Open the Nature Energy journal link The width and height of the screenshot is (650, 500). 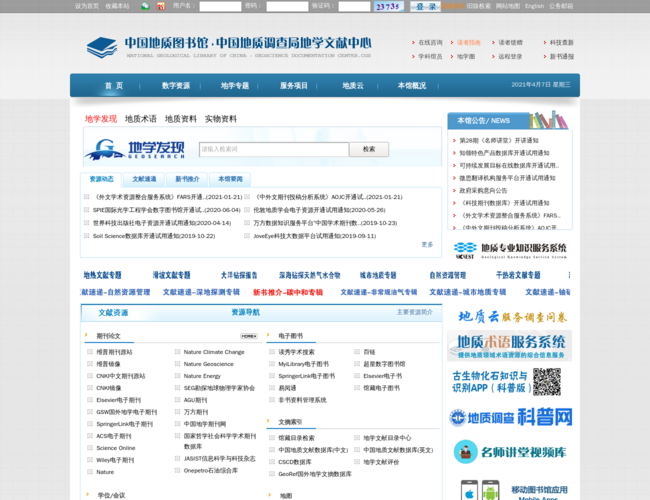click(202, 376)
